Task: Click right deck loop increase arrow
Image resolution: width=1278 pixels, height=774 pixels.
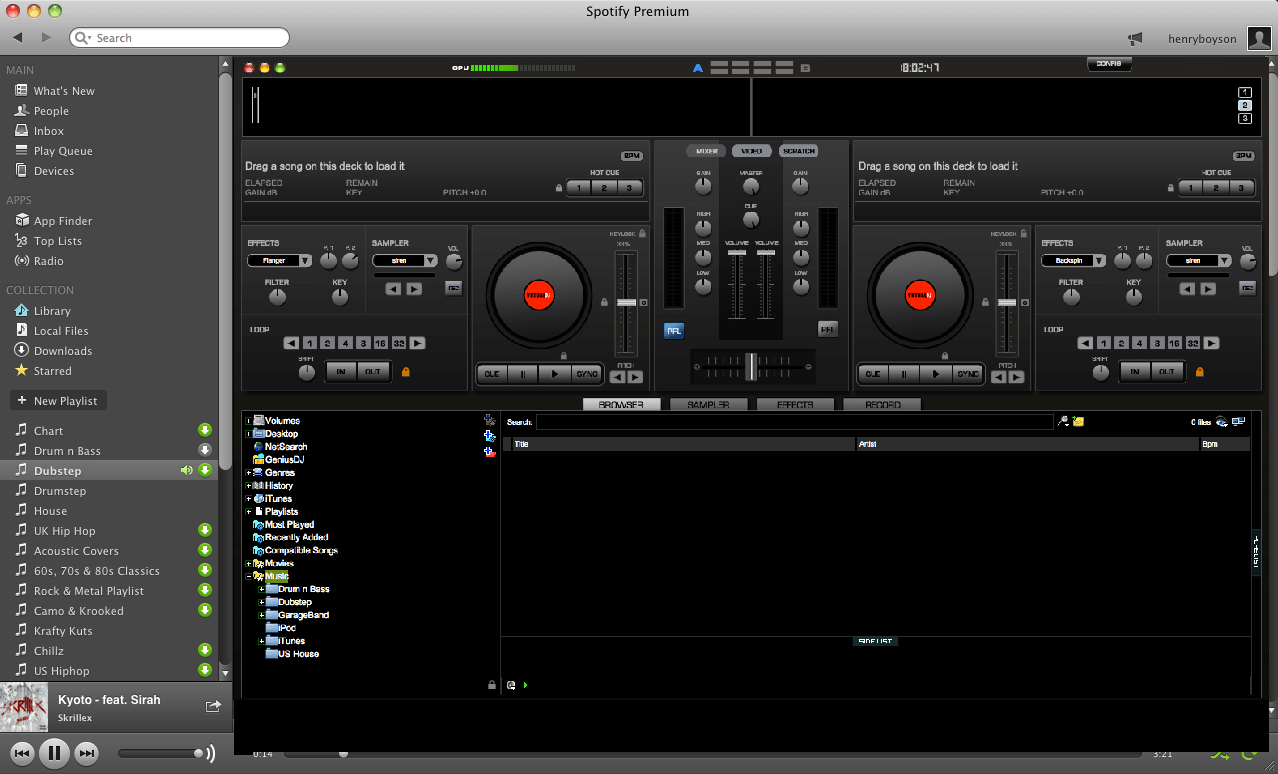Action: 1211,343
